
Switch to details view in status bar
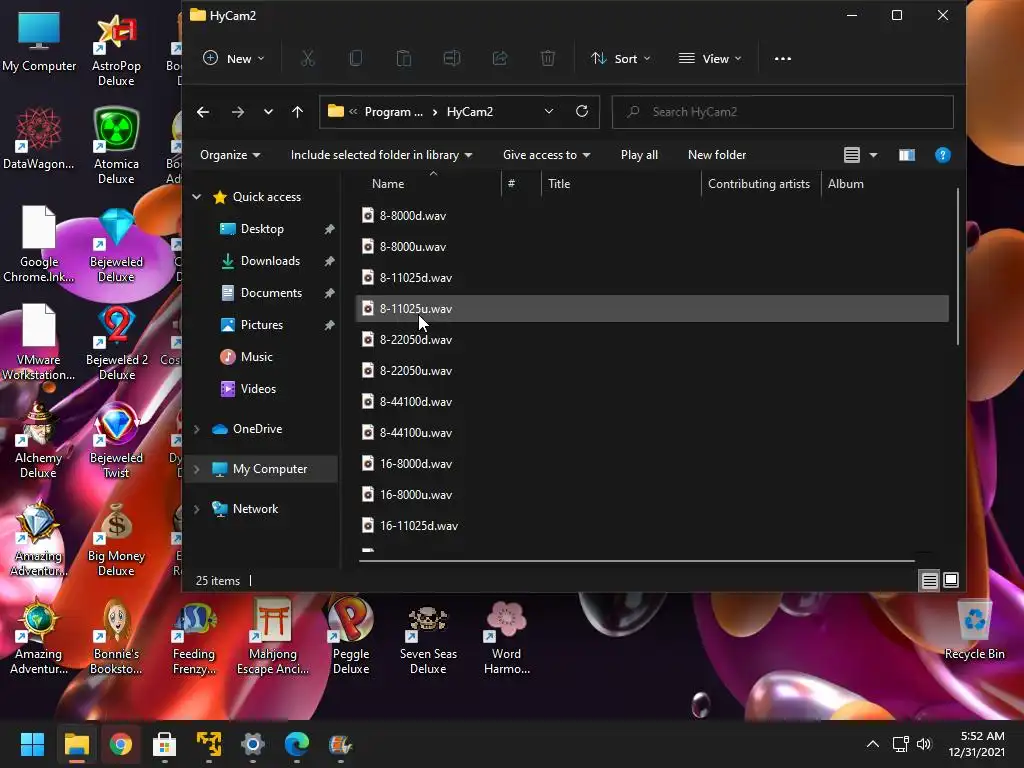point(929,581)
